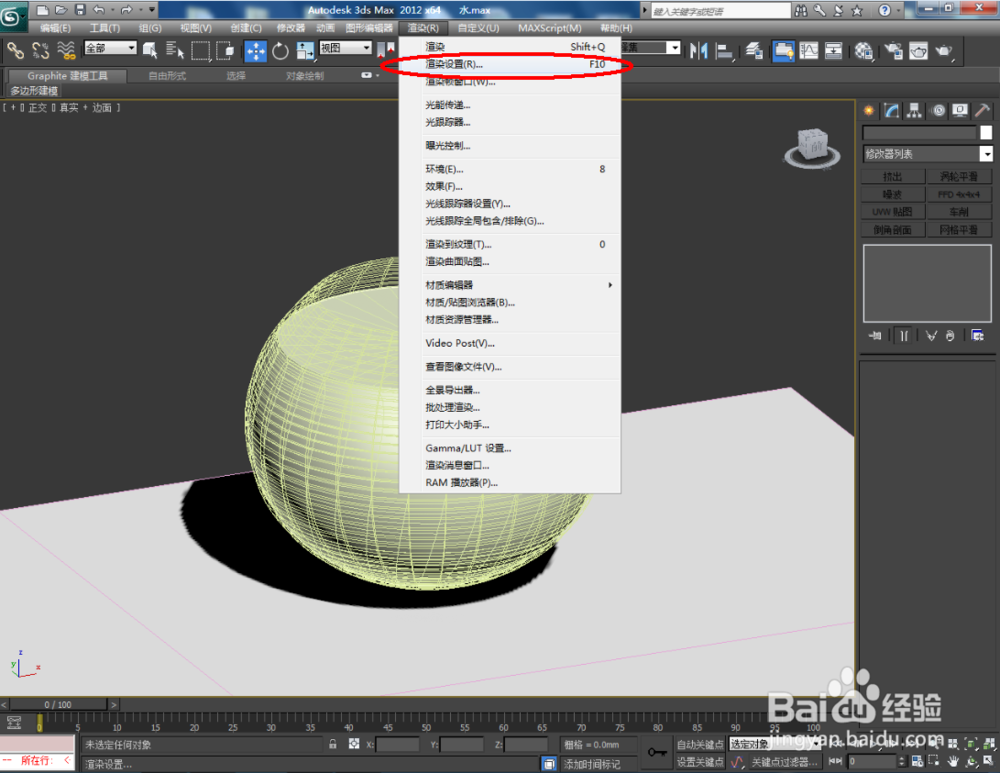Image resolution: width=1000 pixels, height=773 pixels.
Task: Open the 编辑(E) menu in the menu bar
Action: coord(55,28)
